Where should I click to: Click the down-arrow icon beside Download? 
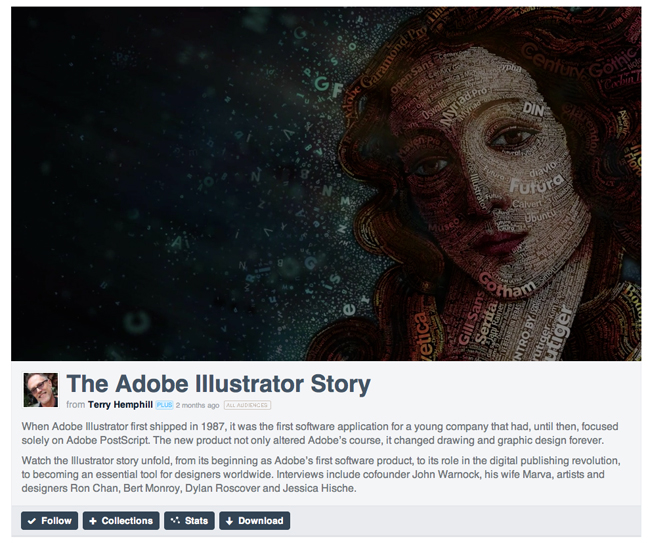click(x=229, y=521)
